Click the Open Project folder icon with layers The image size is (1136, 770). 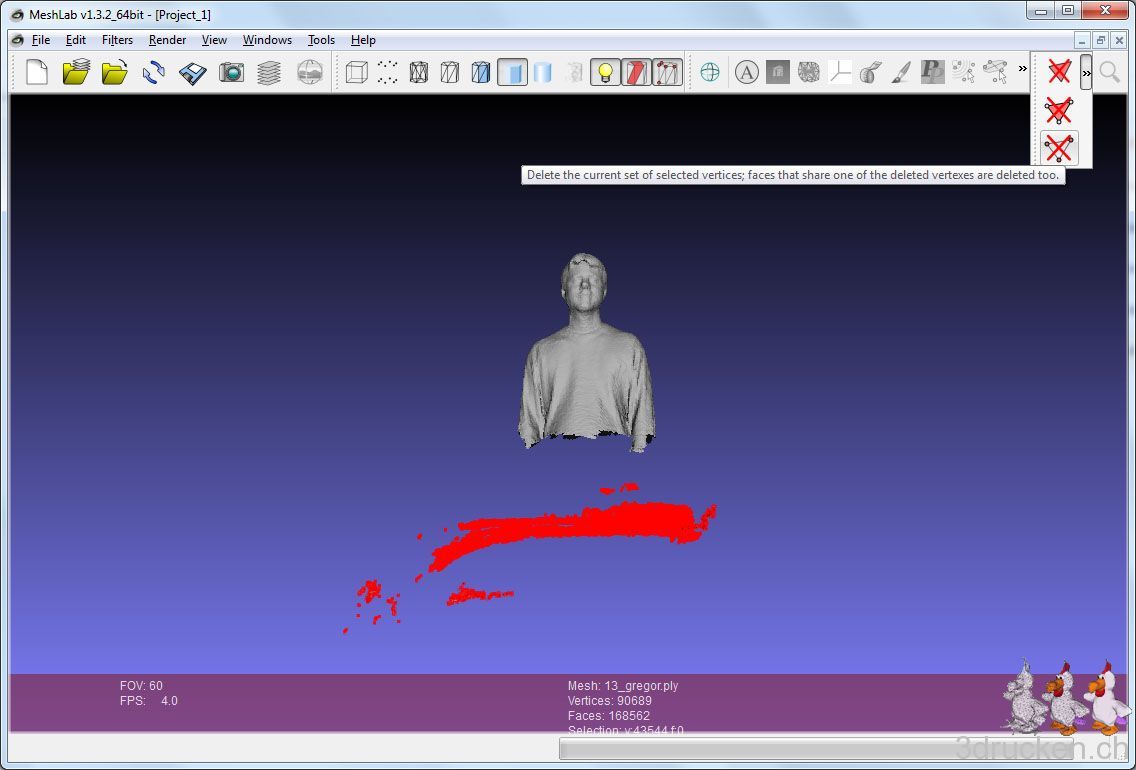pos(76,72)
